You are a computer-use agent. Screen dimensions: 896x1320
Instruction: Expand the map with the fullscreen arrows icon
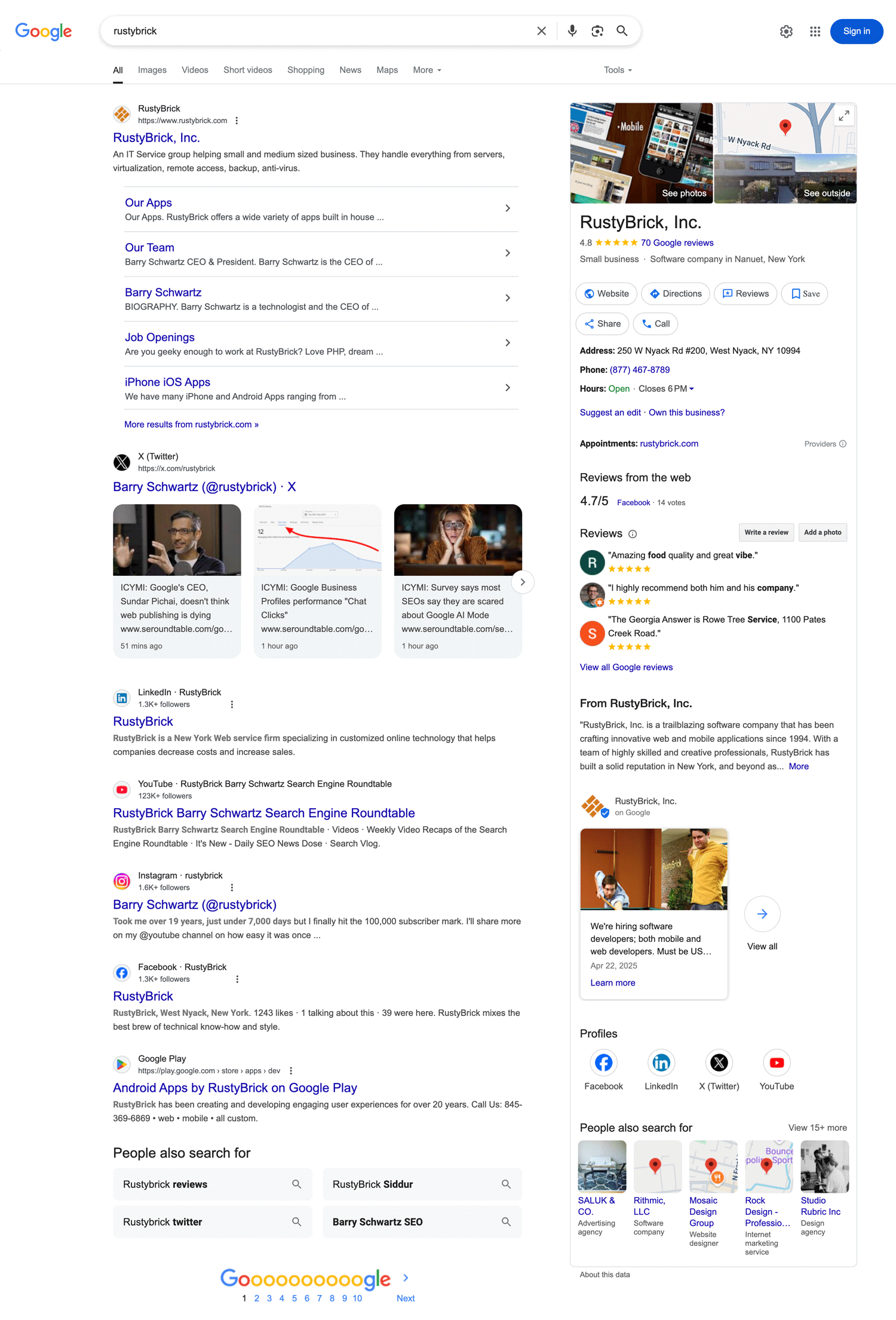point(843,116)
